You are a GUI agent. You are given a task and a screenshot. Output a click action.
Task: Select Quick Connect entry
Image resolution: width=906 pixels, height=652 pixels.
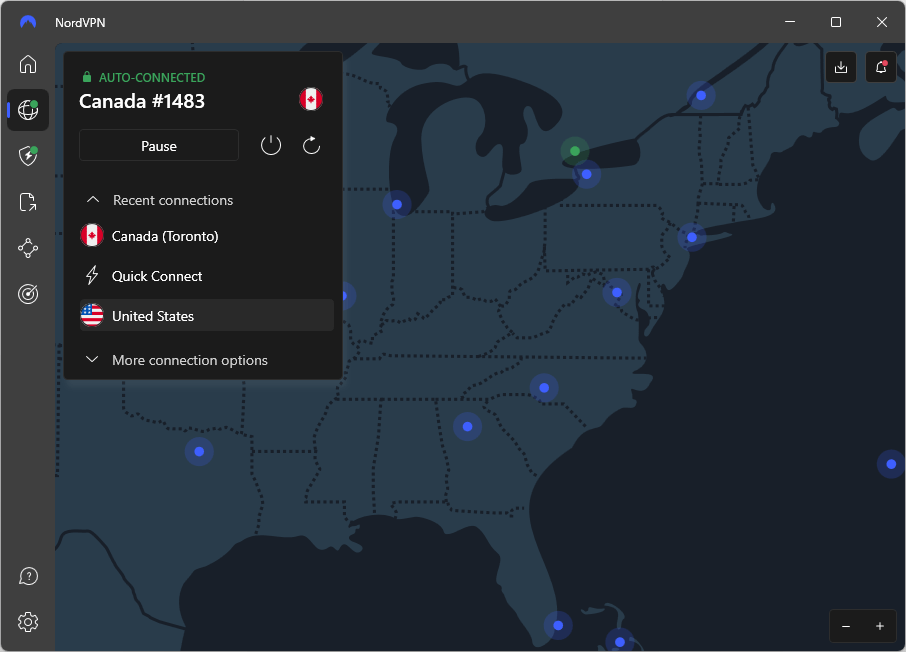tap(206, 276)
